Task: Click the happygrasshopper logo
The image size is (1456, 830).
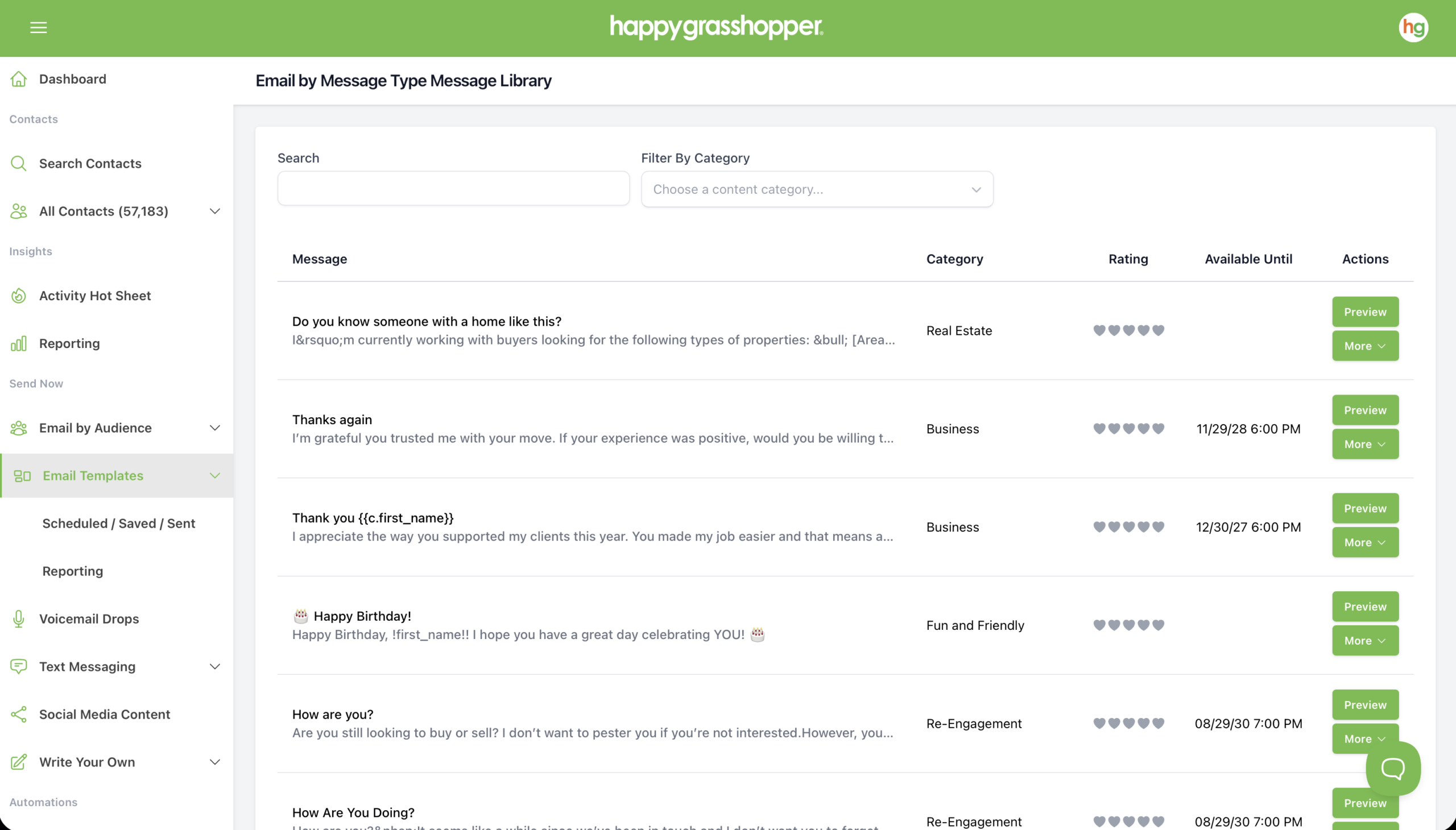Action: pyautogui.click(x=716, y=27)
